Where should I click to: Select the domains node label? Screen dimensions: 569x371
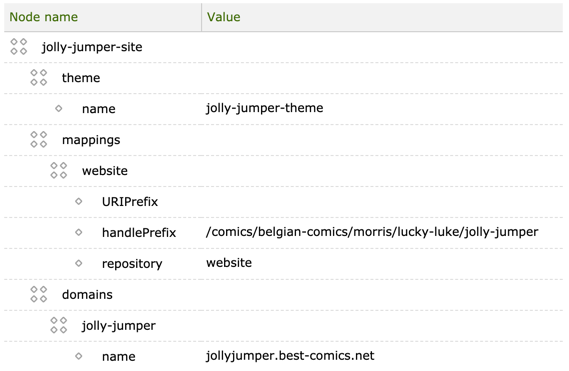87,294
